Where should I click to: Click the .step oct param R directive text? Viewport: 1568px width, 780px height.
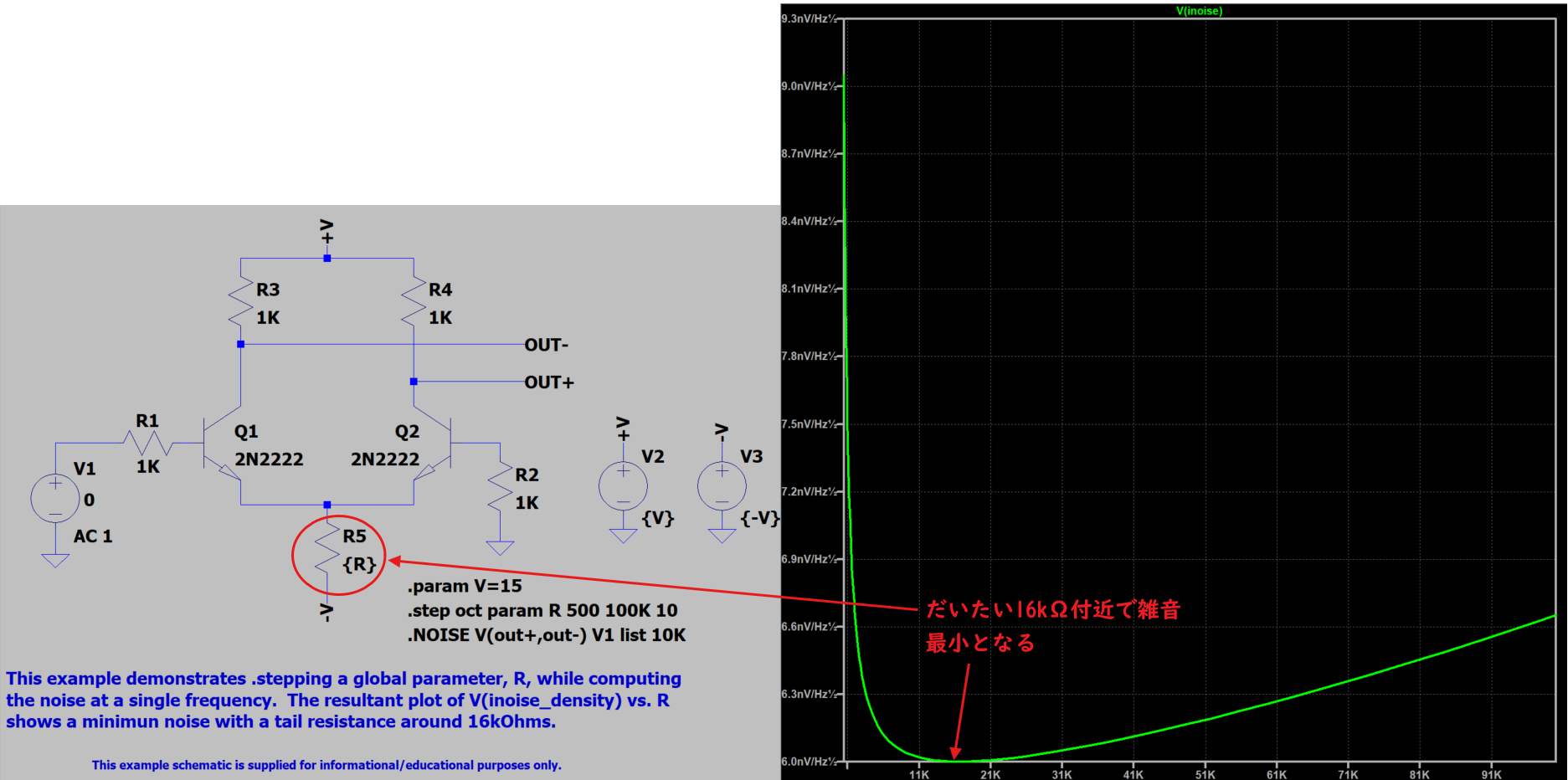(x=544, y=610)
